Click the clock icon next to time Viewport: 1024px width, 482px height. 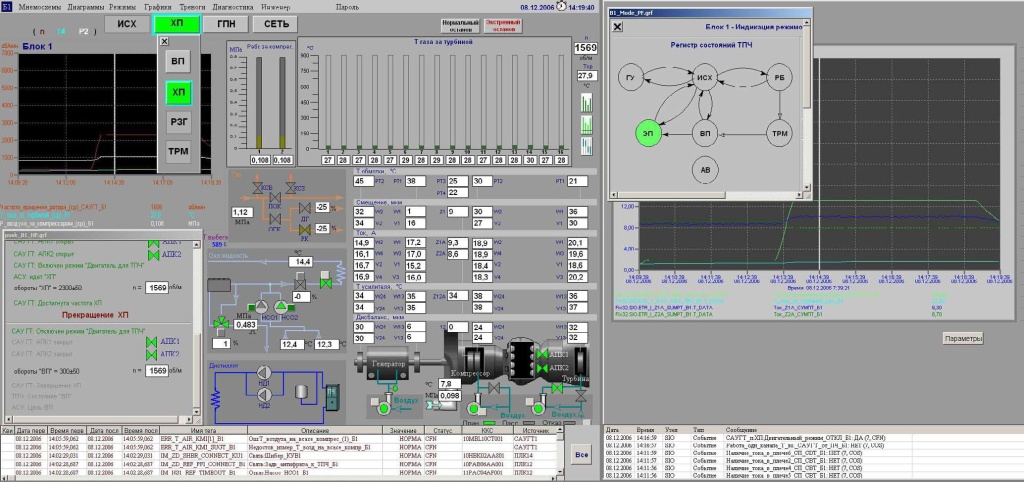561,6
